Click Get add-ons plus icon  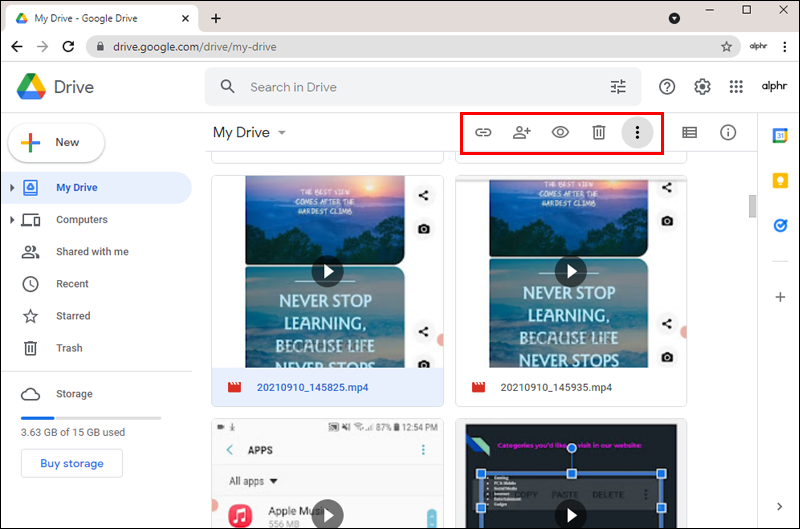pos(780,297)
